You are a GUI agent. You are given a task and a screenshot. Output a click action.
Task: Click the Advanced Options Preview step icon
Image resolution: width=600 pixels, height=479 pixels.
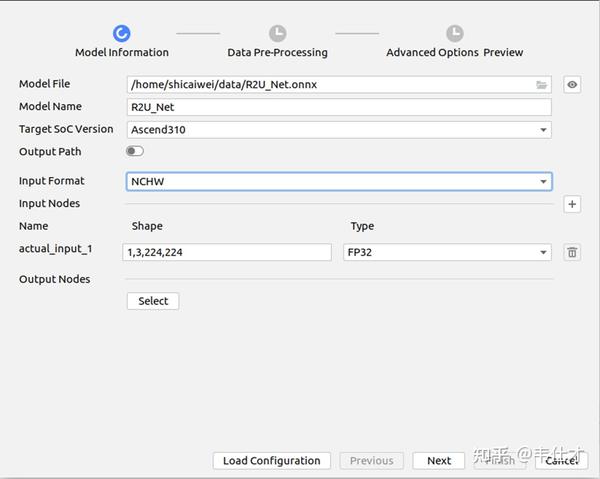(x=454, y=34)
